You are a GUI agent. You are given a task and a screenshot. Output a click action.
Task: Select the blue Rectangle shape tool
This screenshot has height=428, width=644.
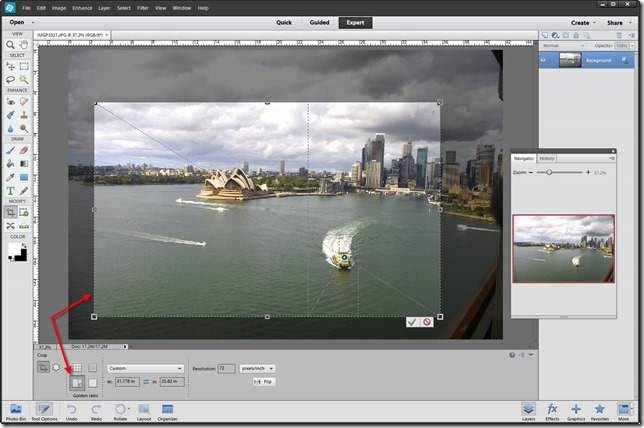tap(24, 177)
